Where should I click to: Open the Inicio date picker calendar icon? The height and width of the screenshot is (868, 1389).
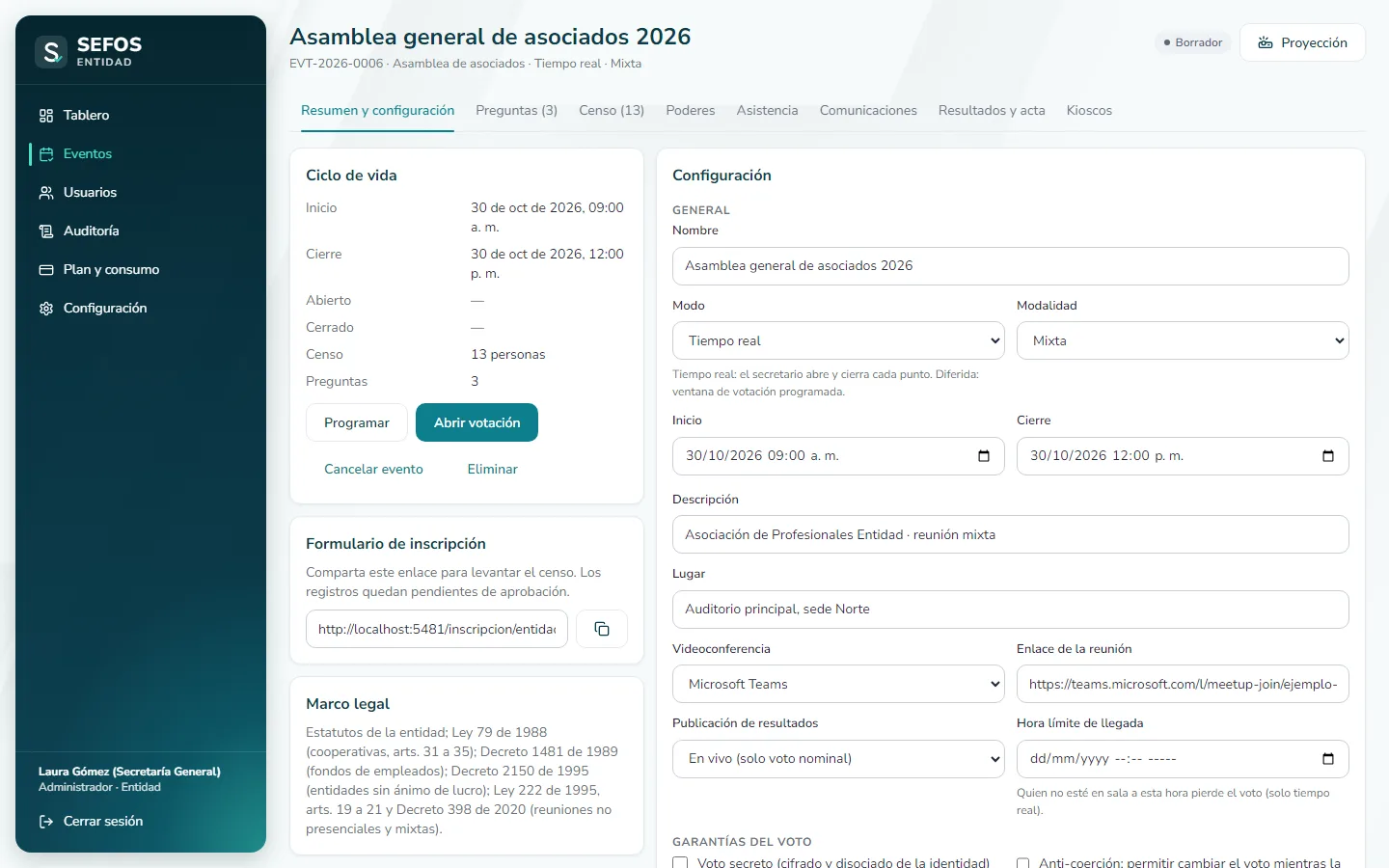[x=984, y=456]
